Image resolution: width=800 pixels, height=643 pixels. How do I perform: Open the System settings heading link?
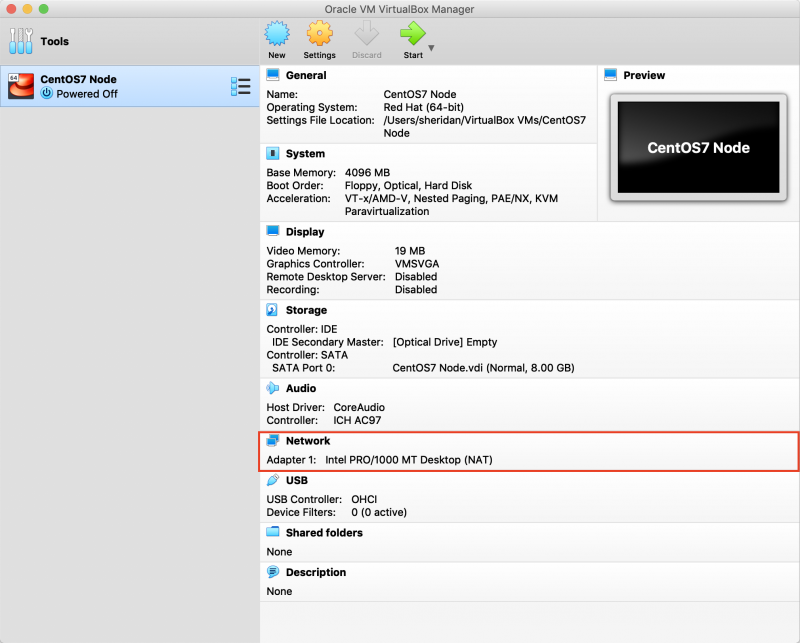[x=305, y=154]
